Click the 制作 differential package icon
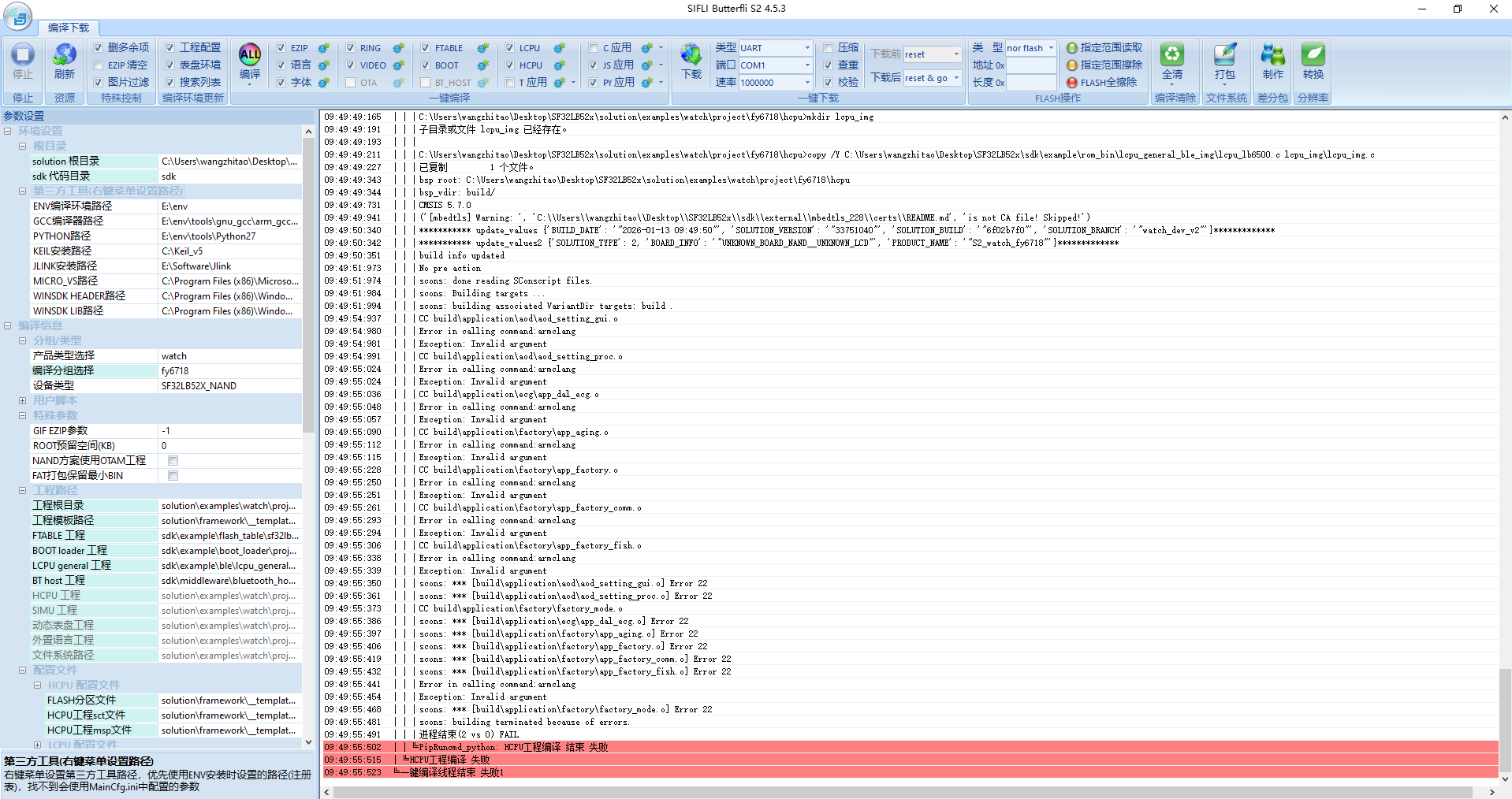 pyautogui.click(x=1272, y=55)
